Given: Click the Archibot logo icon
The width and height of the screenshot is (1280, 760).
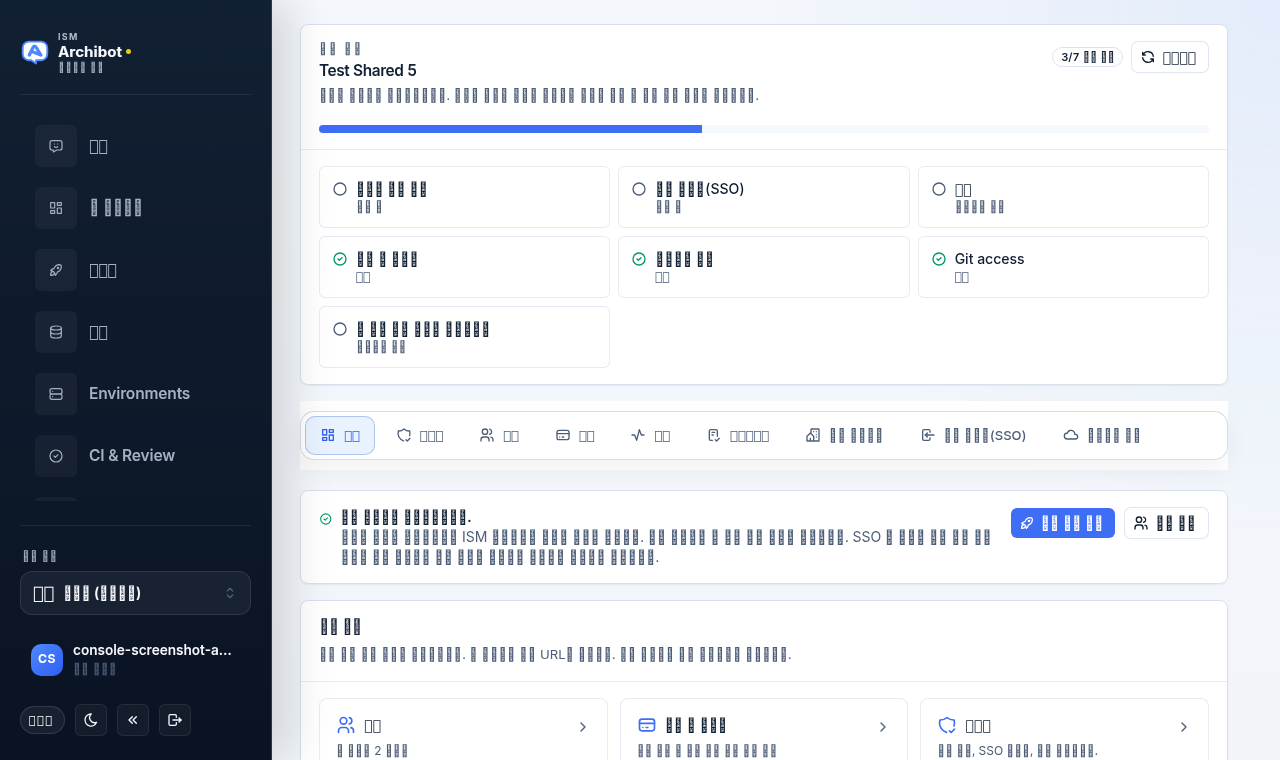Looking at the screenshot, I should [35, 52].
